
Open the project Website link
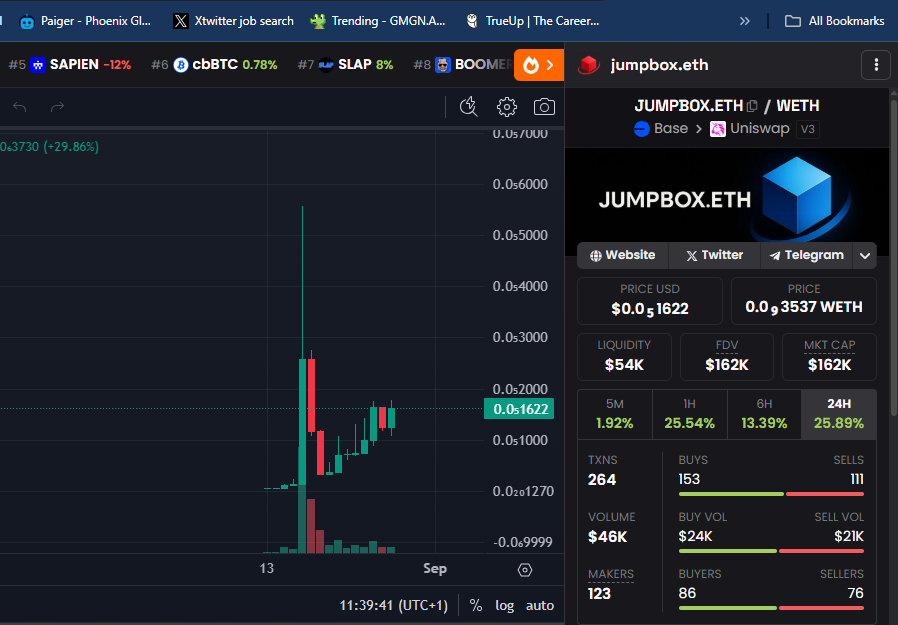coord(623,255)
